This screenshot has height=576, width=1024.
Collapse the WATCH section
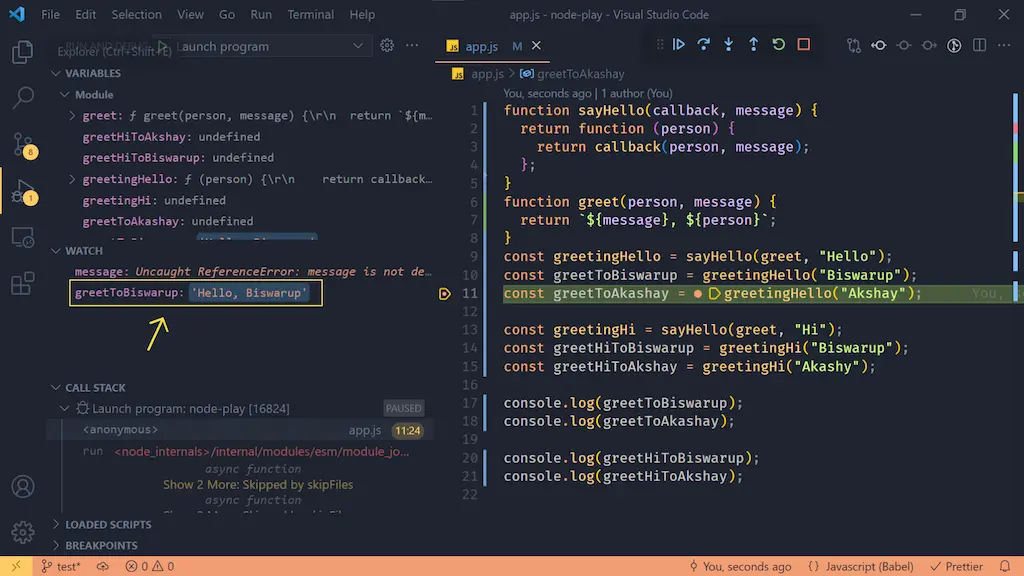click(56, 251)
